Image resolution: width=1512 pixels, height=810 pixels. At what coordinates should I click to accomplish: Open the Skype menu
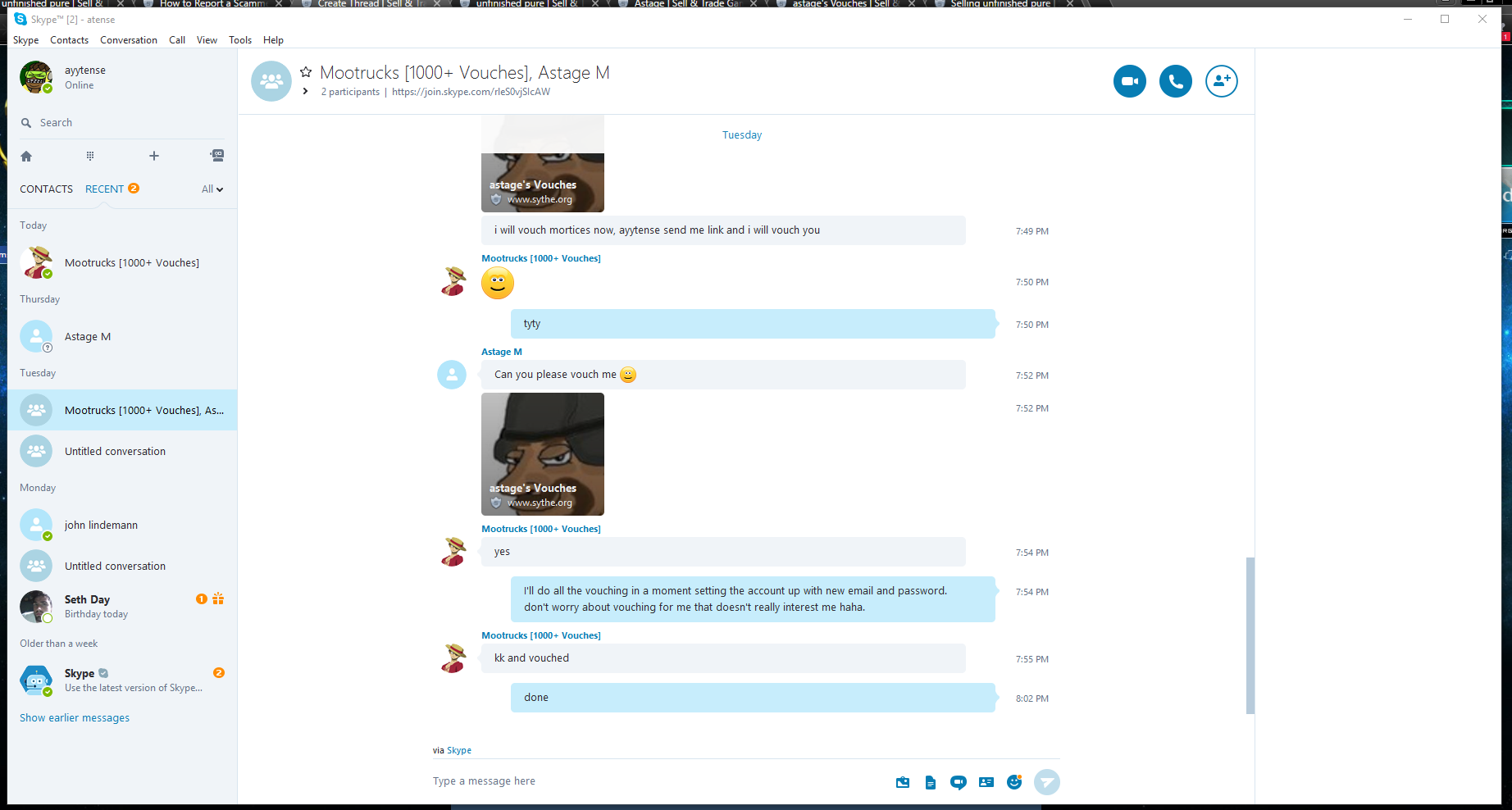(25, 40)
